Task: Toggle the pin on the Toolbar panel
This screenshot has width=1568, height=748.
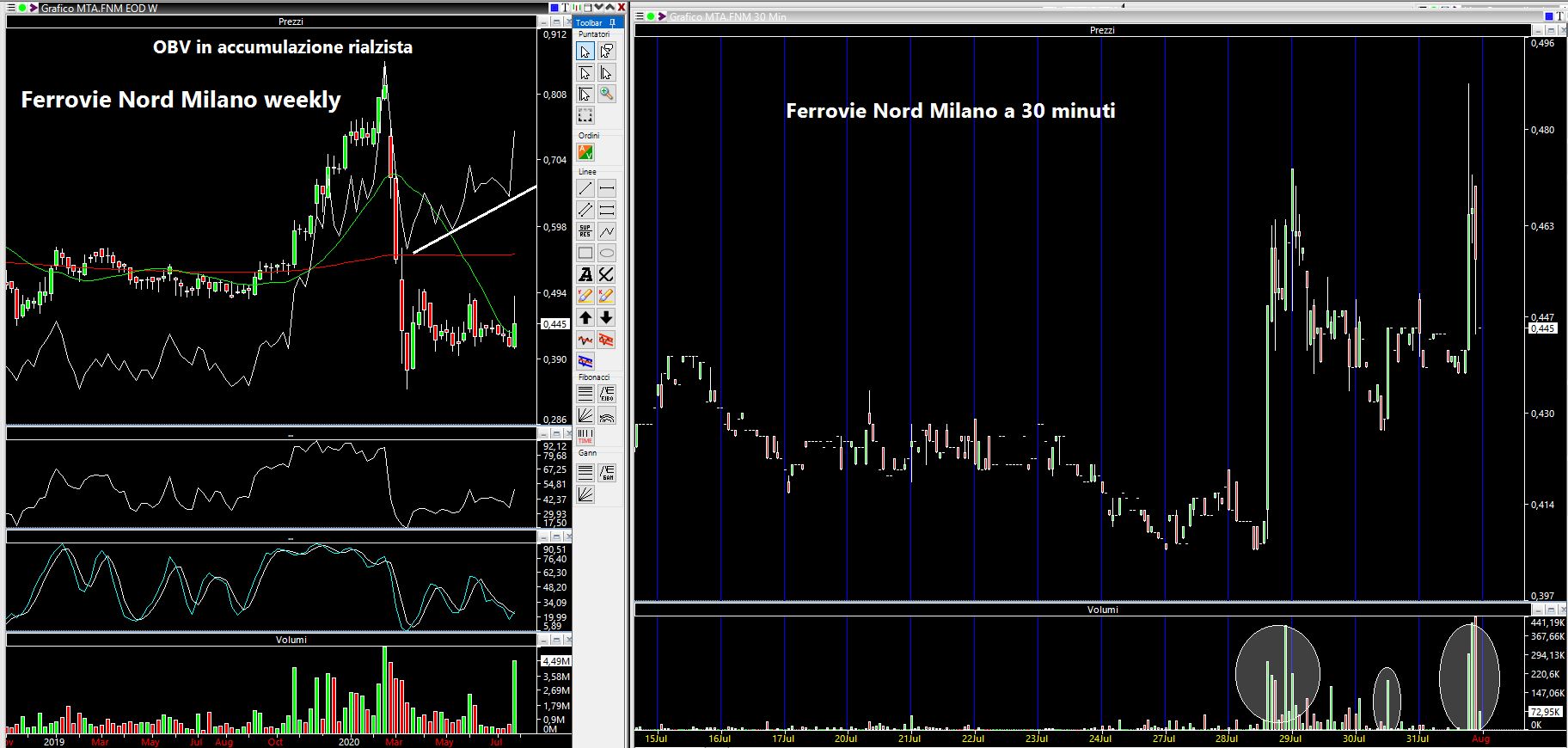Action: [612, 23]
